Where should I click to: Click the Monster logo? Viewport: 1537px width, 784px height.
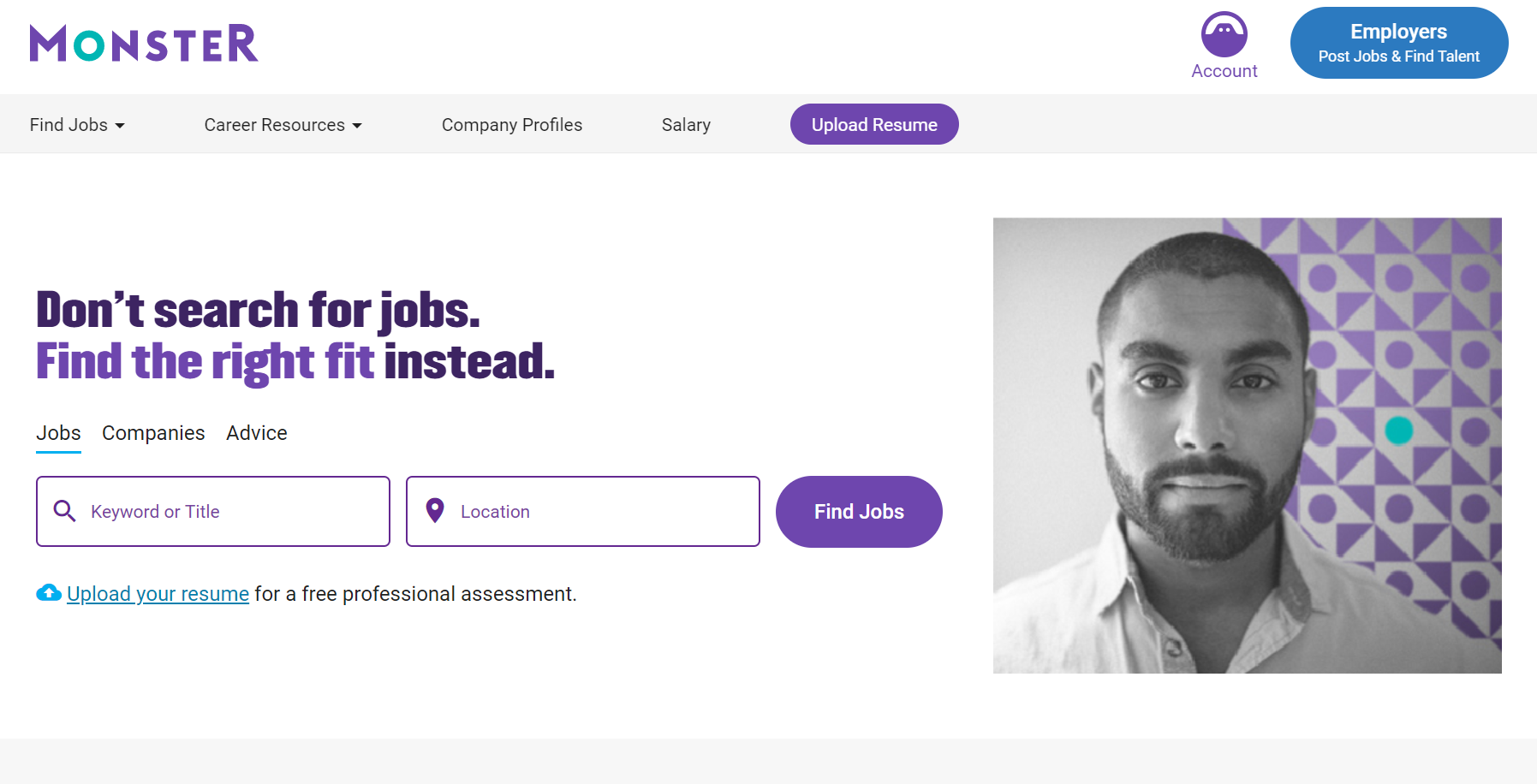click(142, 43)
